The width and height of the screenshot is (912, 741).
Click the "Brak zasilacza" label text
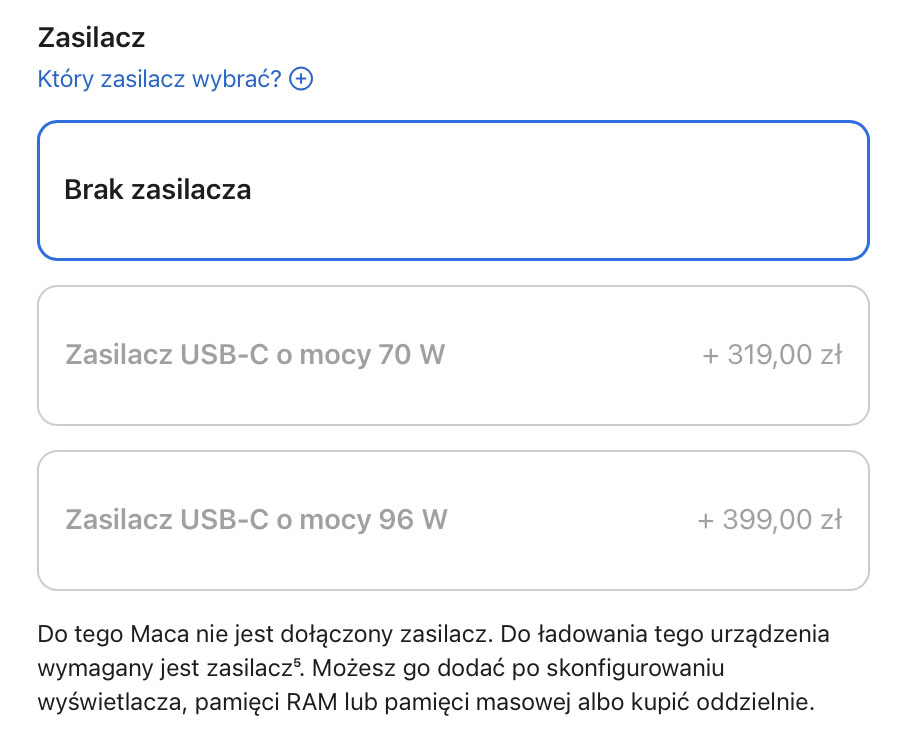(x=157, y=190)
